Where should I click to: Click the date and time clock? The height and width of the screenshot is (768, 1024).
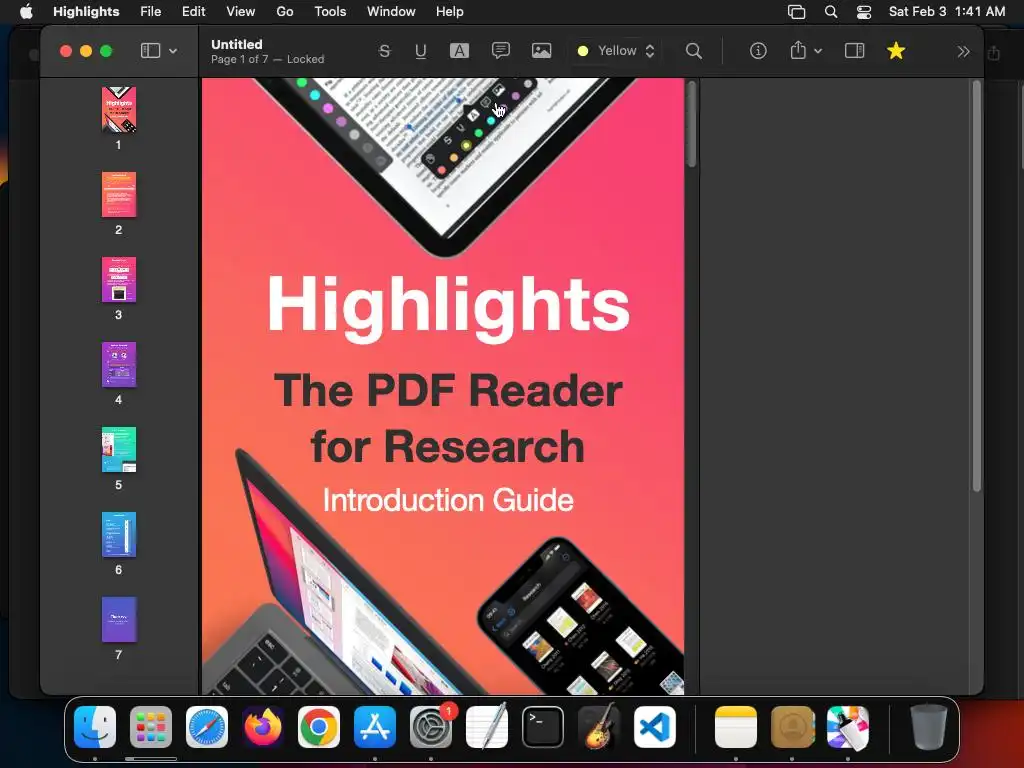[947, 12]
